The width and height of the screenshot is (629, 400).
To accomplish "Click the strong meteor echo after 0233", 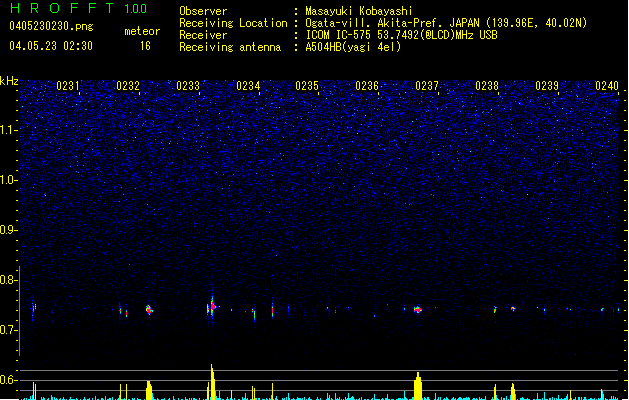I will click(212, 307).
